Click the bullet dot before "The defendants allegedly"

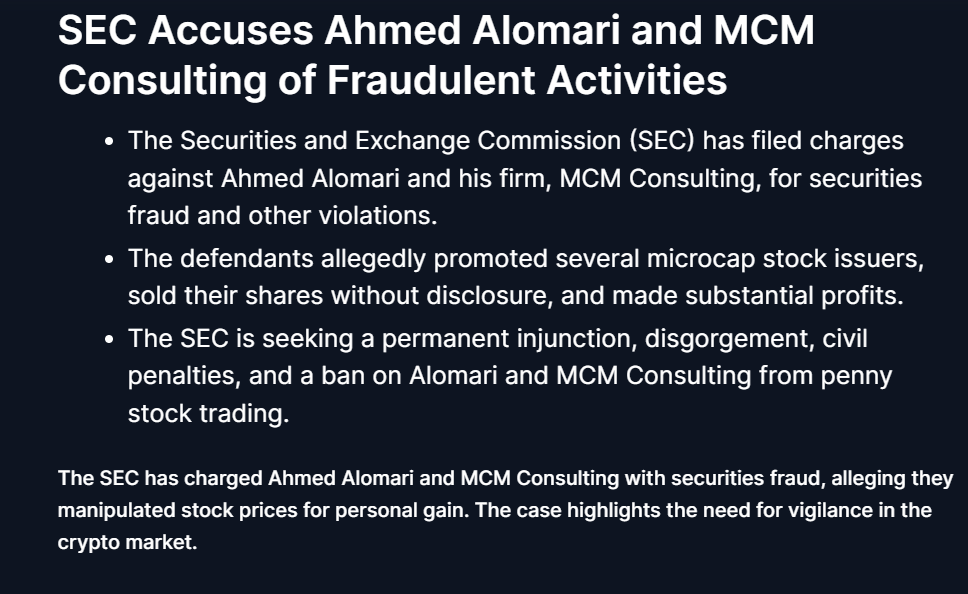click(109, 259)
